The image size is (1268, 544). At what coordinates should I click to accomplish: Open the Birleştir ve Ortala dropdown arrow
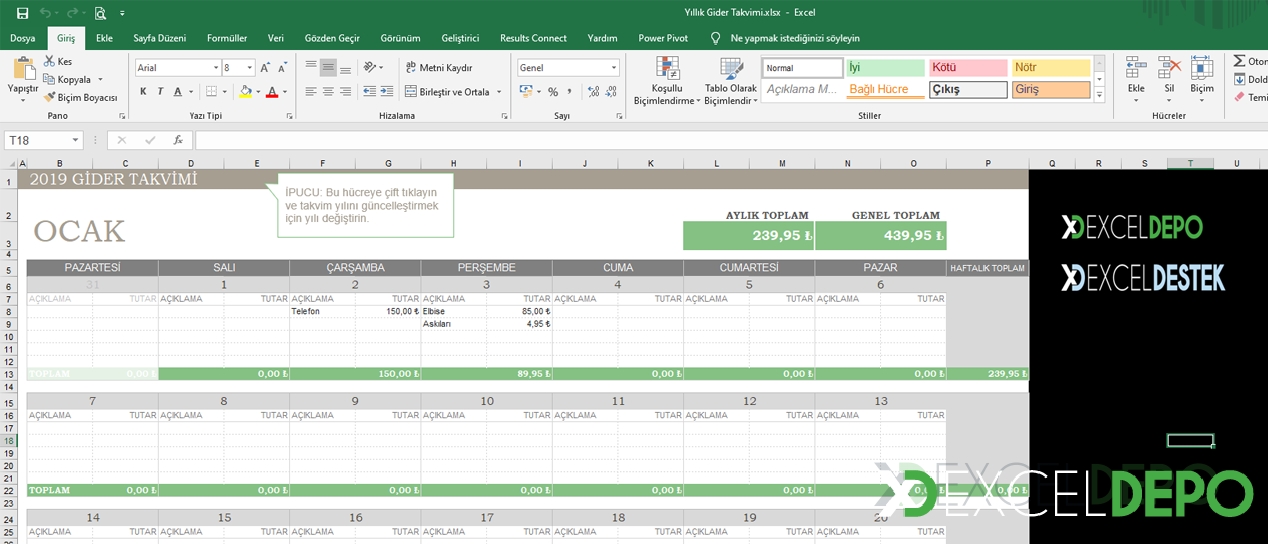[x=498, y=92]
